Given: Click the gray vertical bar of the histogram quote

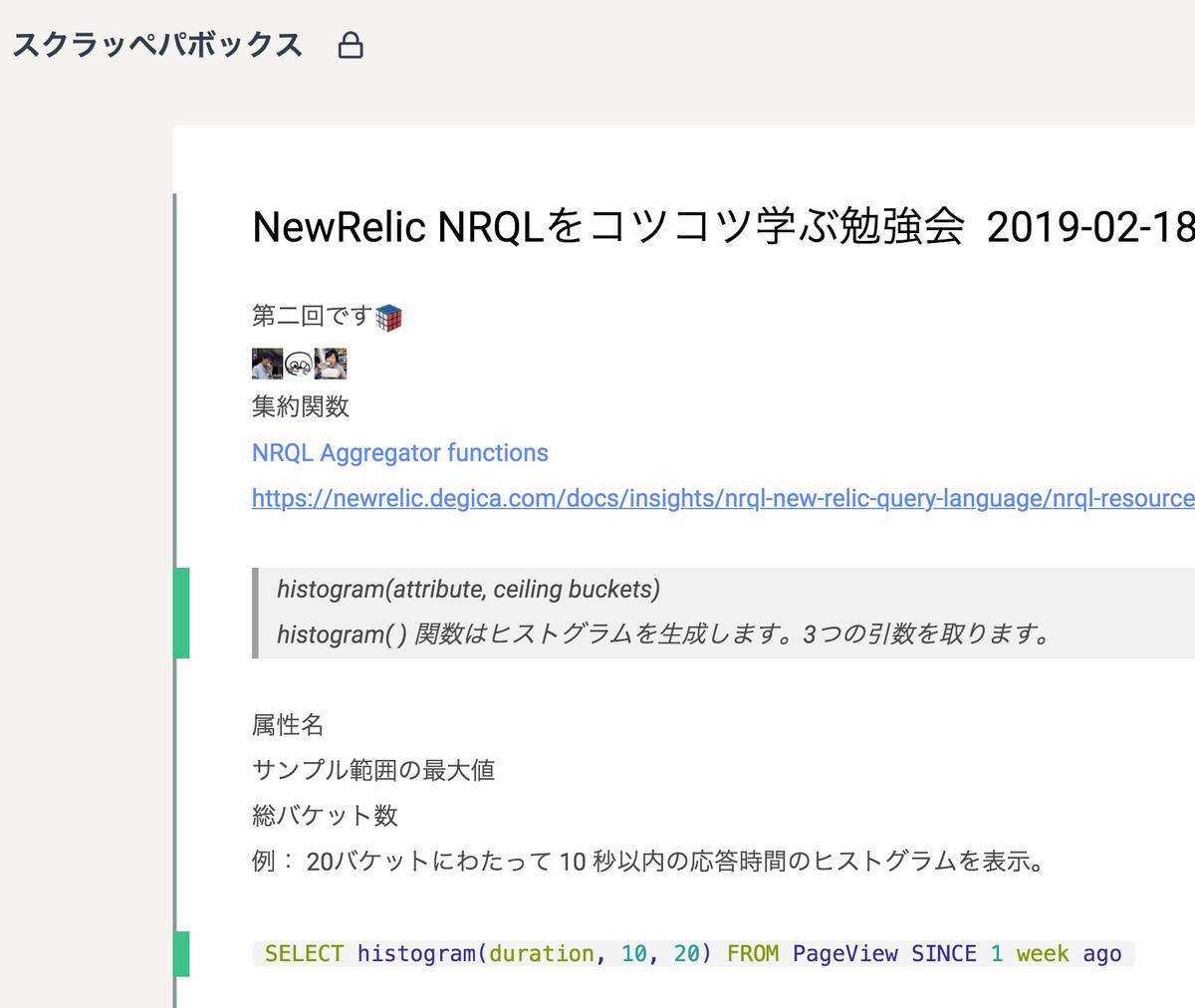Looking at the screenshot, I should (x=257, y=614).
